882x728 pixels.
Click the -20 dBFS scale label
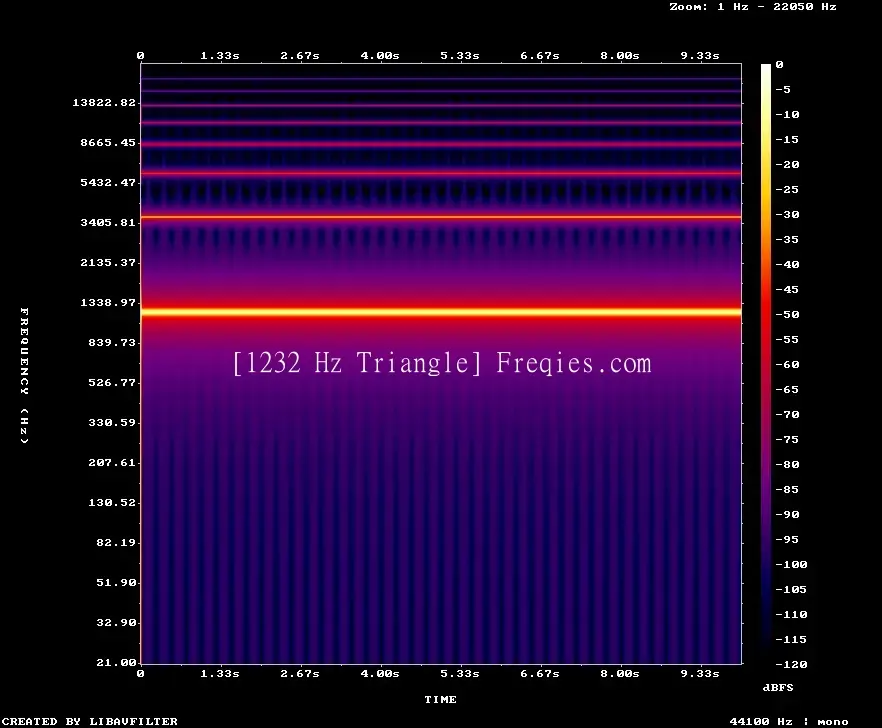[787, 164]
